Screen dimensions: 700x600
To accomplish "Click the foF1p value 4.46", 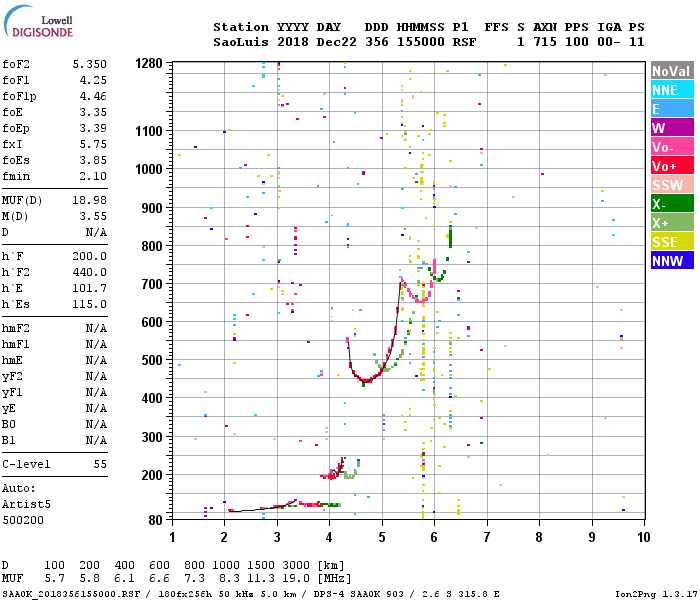I will [x=93, y=96].
